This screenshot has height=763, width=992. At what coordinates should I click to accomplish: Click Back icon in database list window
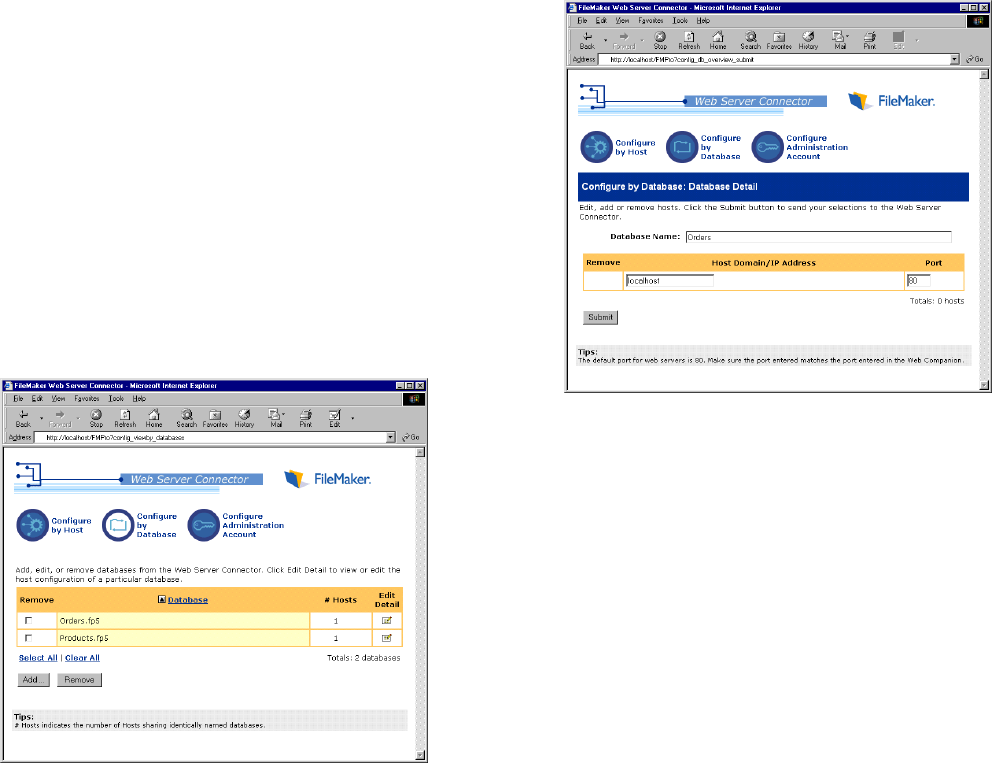coord(23,418)
